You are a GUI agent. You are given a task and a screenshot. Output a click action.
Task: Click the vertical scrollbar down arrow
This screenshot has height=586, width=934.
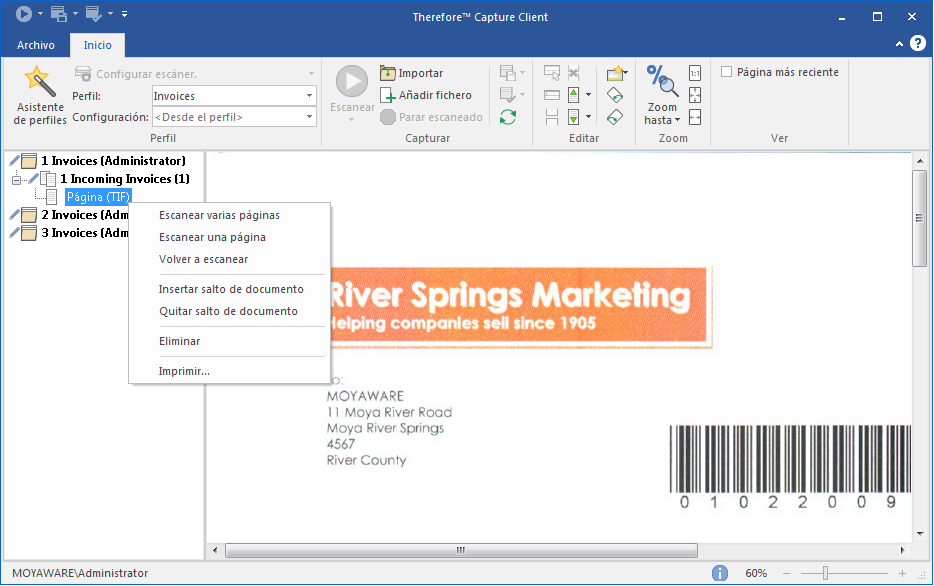tap(920, 534)
